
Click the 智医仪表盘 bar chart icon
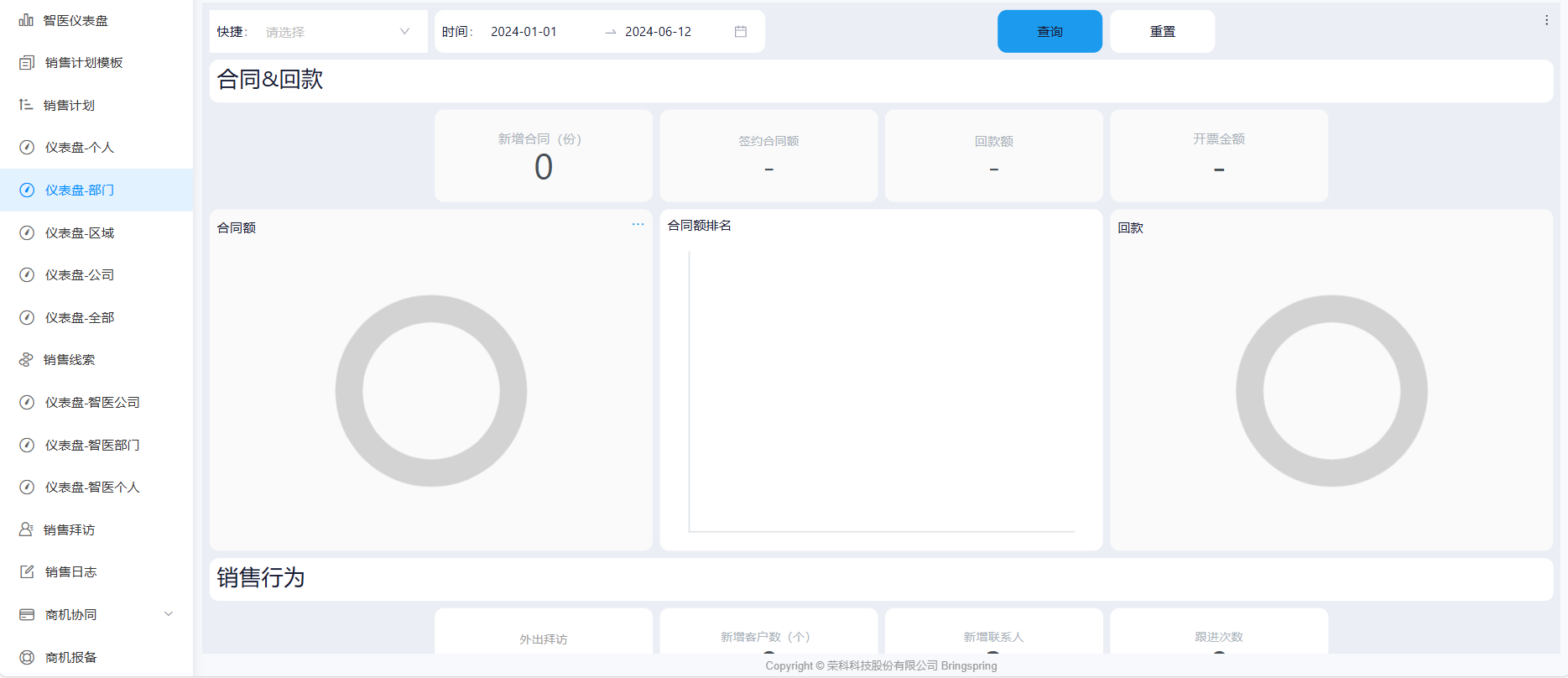pos(26,20)
